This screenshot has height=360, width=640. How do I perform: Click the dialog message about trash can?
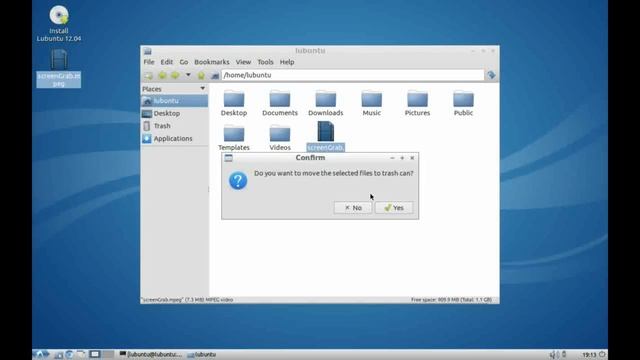[x=333, y=173]
